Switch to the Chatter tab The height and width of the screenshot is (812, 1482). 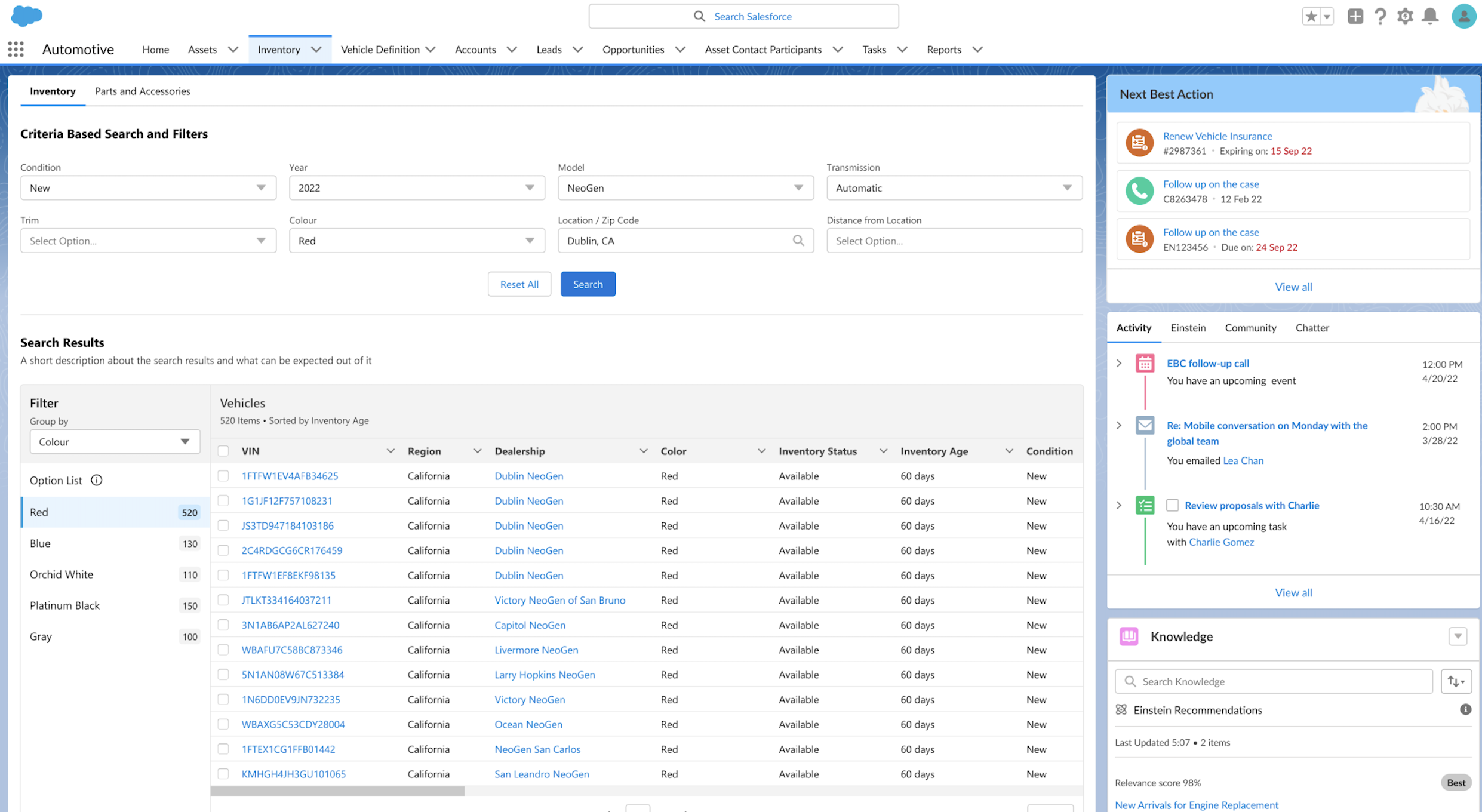(1312, 327)
